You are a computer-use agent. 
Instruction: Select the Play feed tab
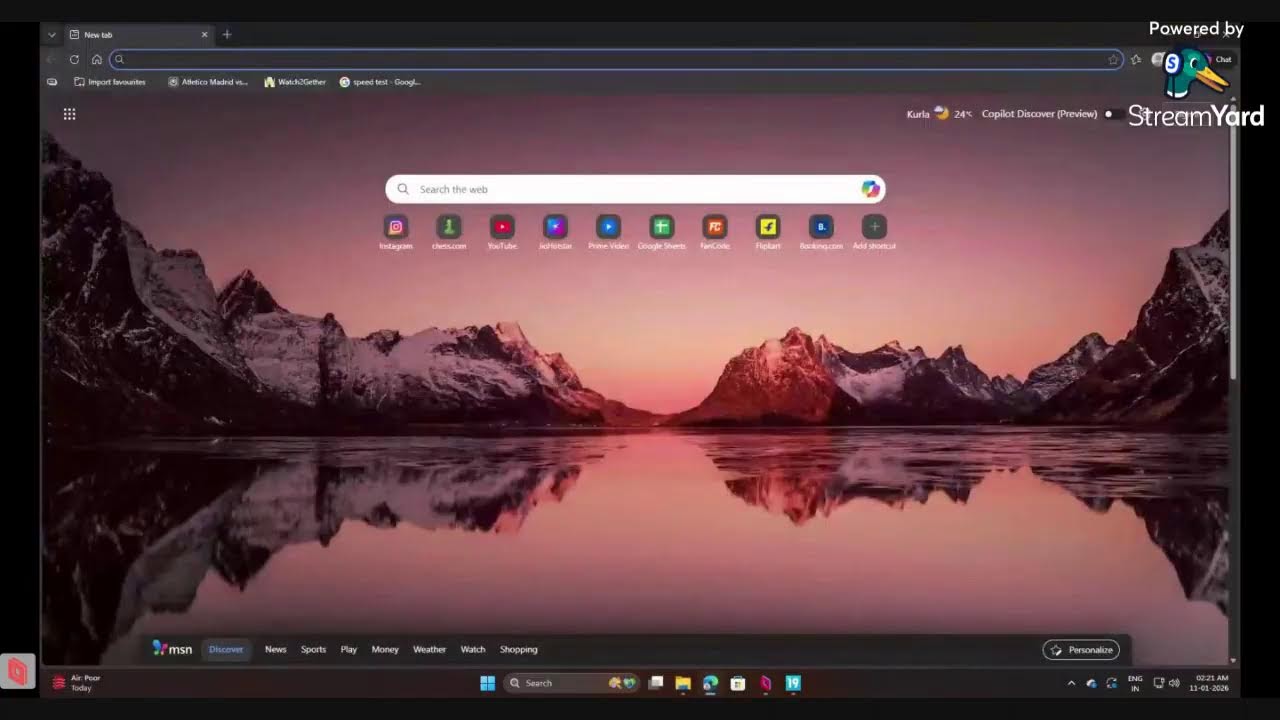pos(348,649)
